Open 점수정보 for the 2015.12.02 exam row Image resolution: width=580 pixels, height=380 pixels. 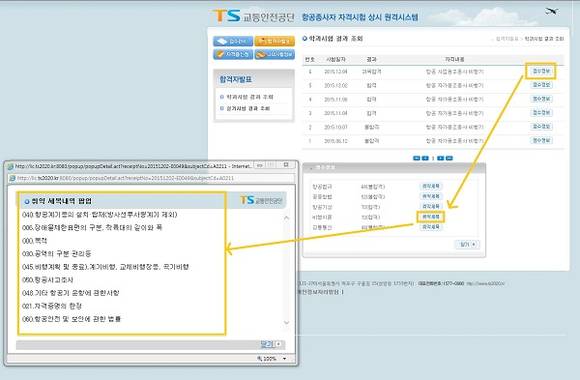click(x=541, y=85)
